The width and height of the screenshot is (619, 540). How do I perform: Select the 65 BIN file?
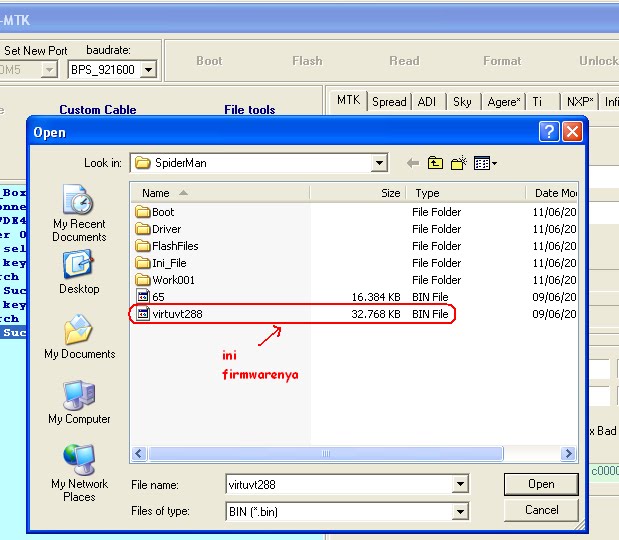pos(150,297)
